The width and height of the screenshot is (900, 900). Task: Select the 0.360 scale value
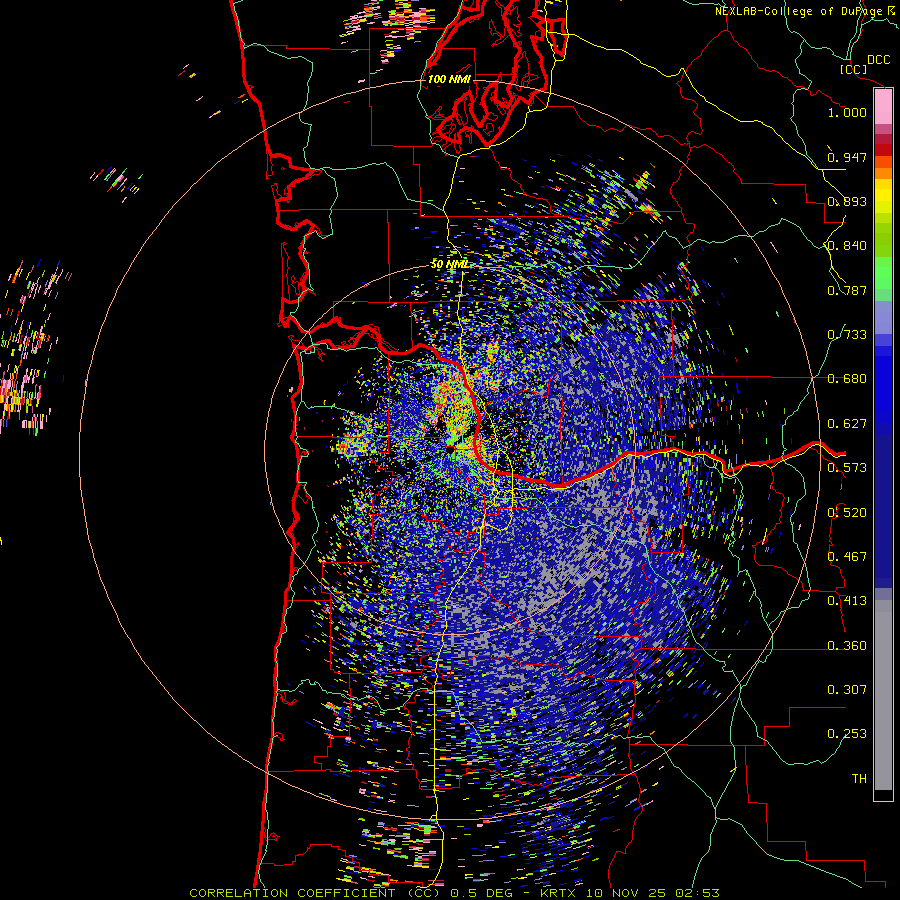click(847, 646)
